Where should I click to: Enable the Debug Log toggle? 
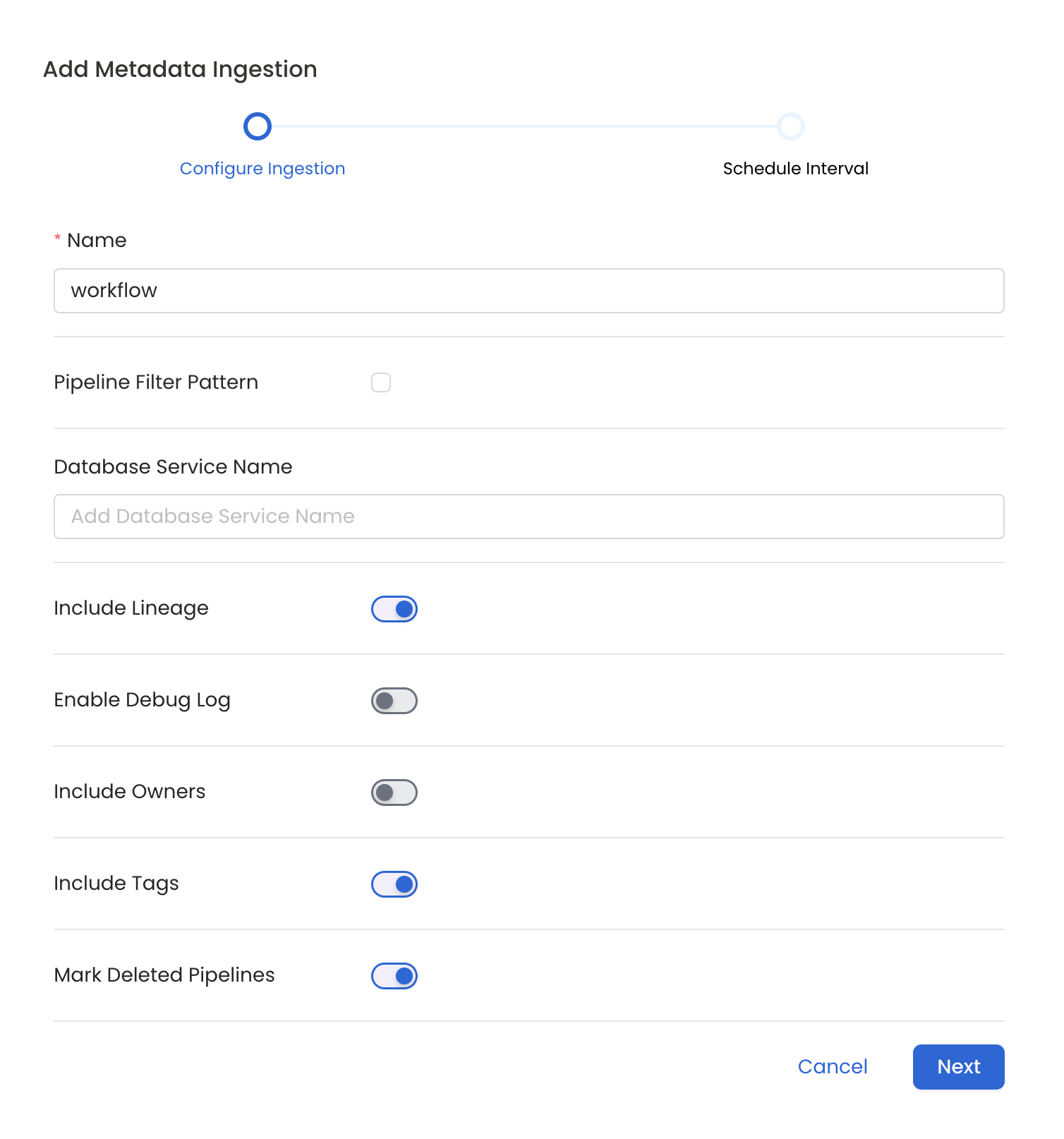tap(394, 700)
